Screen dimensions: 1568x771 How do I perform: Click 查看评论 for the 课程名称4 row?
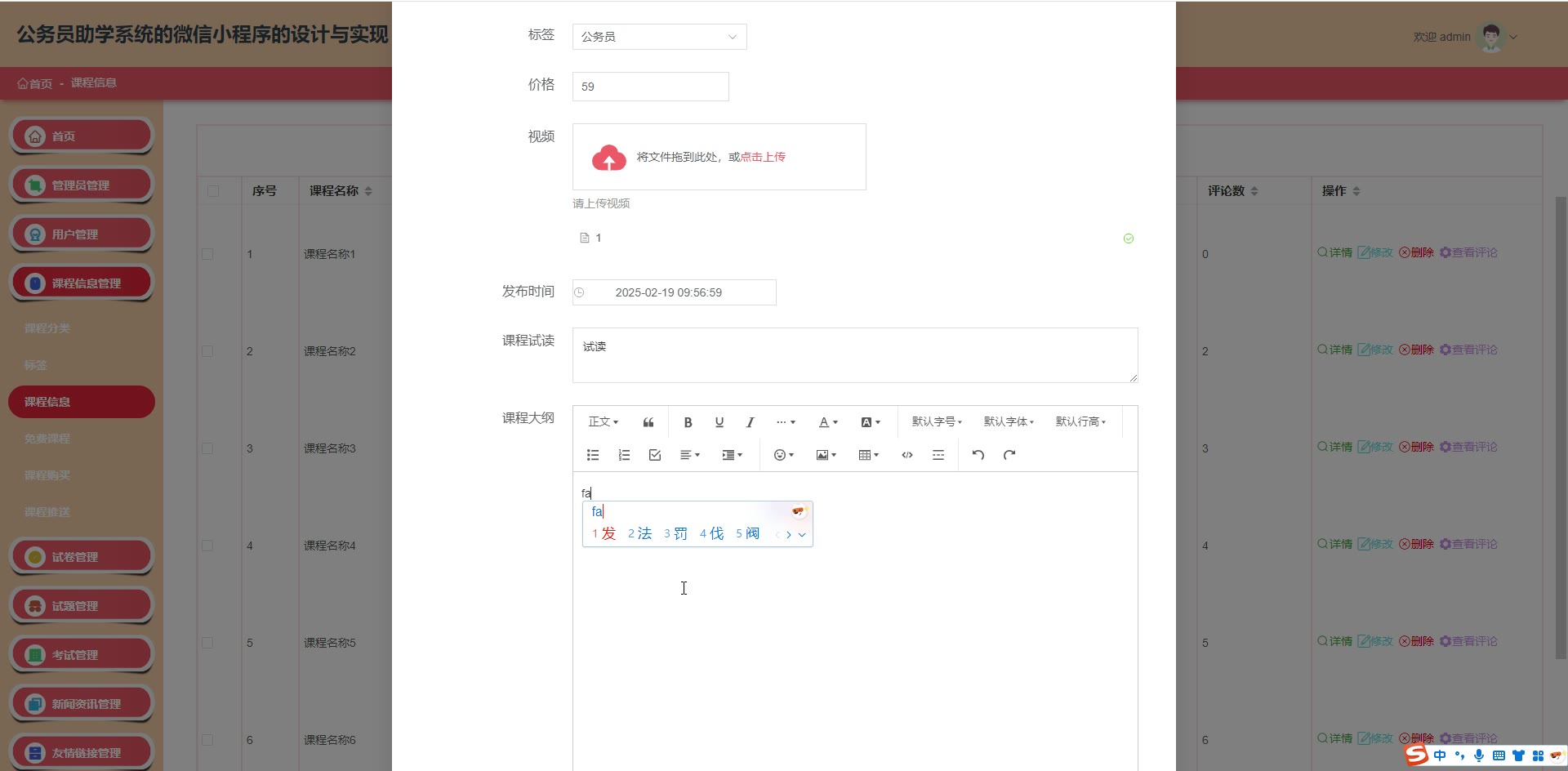pyautogui.click(x=1468, y=545)
